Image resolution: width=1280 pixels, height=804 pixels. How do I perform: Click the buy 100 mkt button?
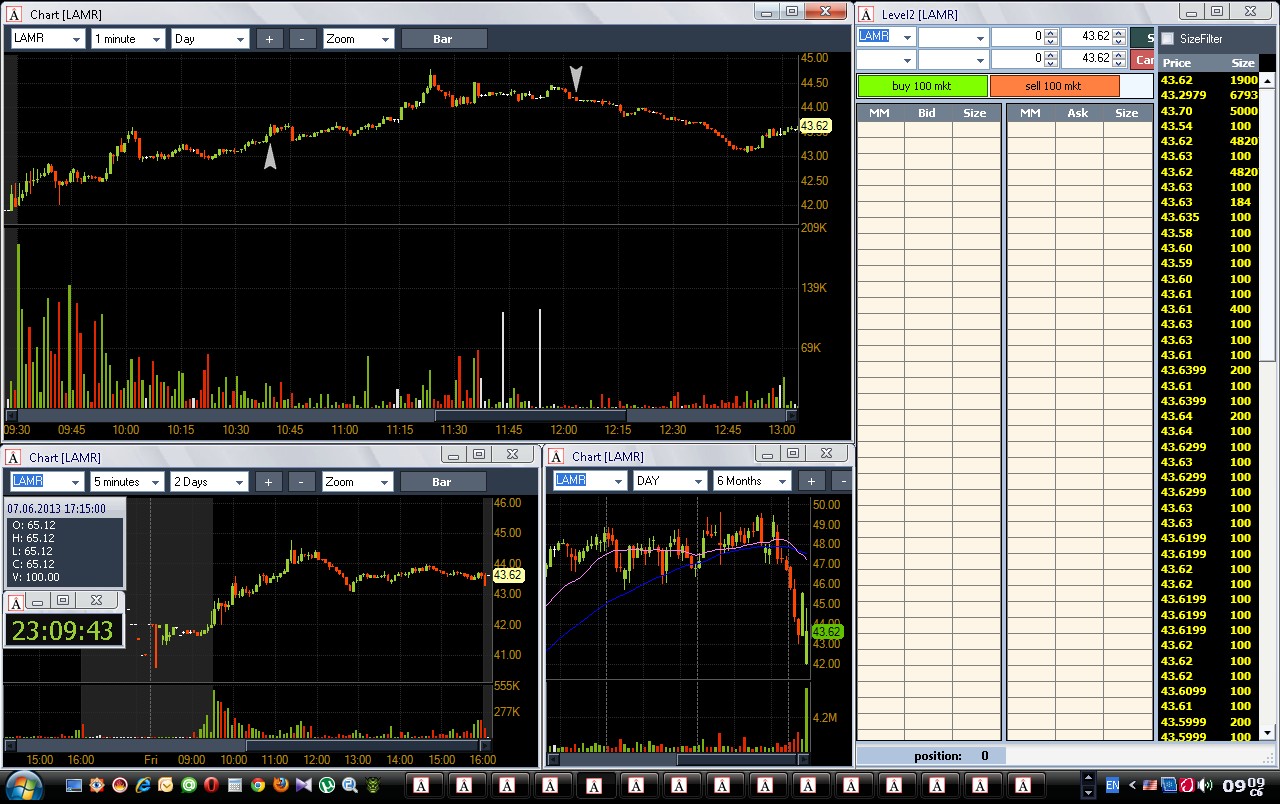point(922,86)
